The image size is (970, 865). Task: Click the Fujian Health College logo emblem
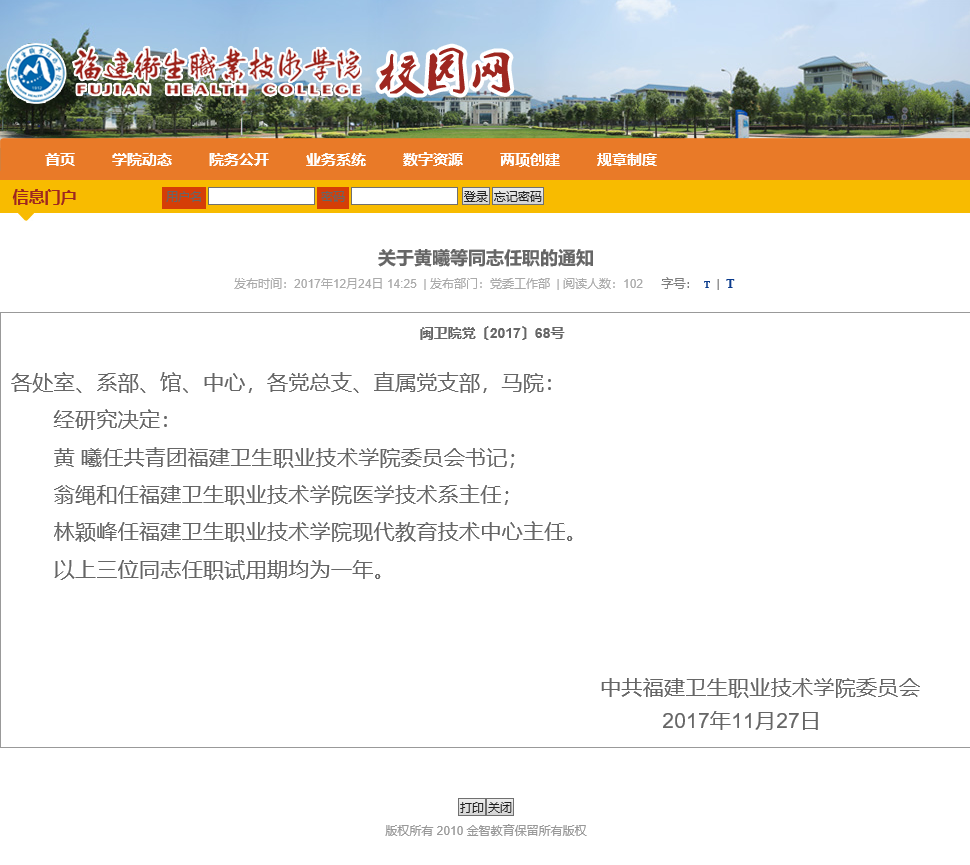coord(36,74)
